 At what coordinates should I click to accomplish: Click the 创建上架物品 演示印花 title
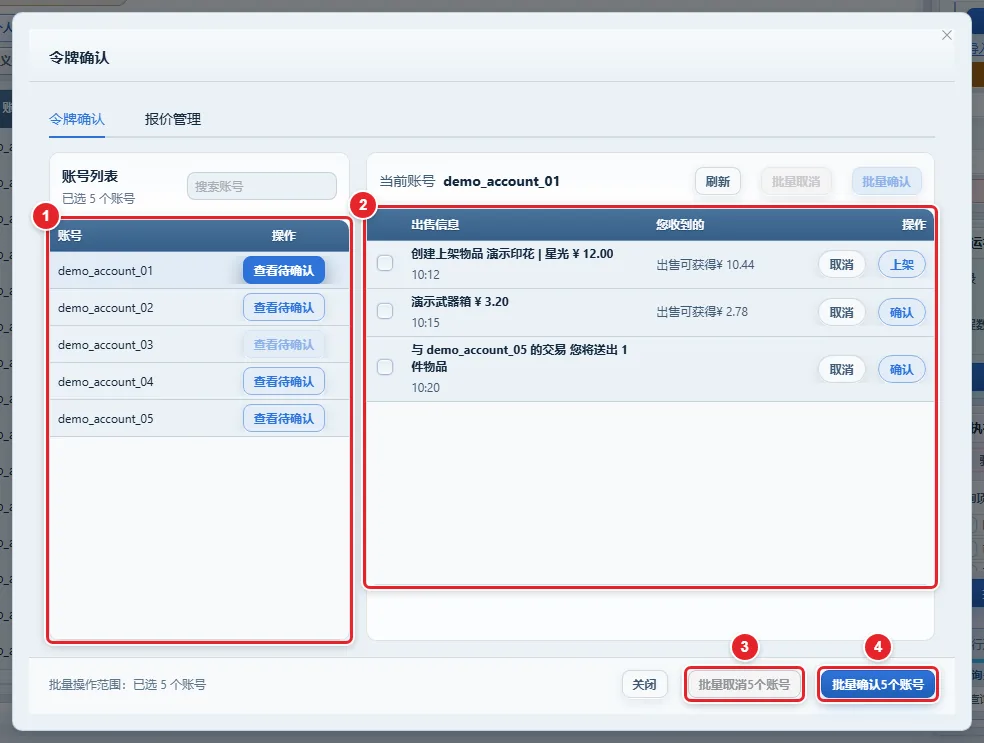[x=512, y=254]
